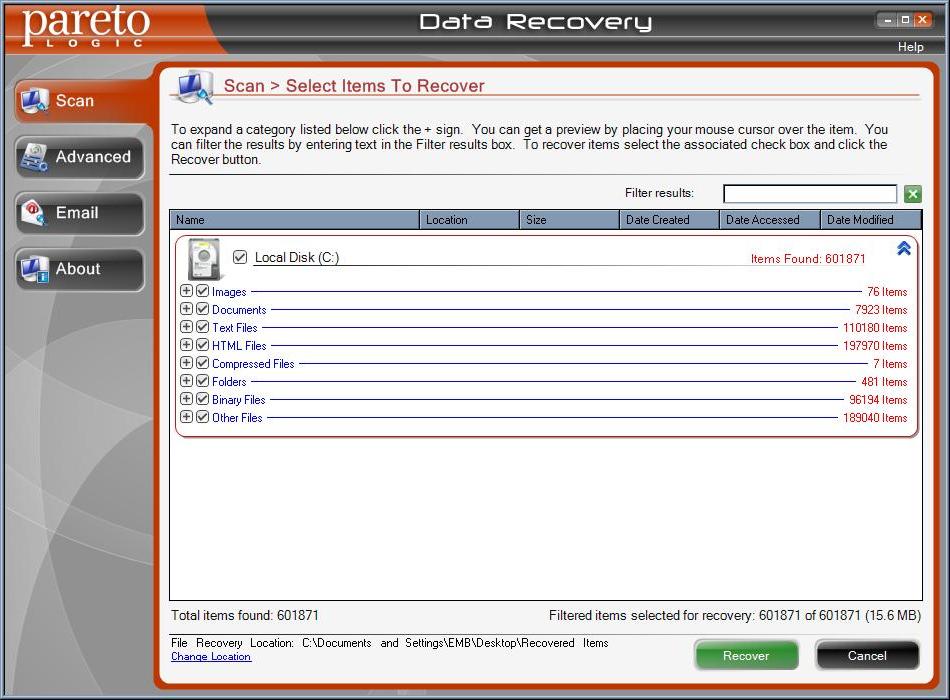Open the Advanced section icon
The height and width of the screenshot is (700, 950).
click(35, 157)
